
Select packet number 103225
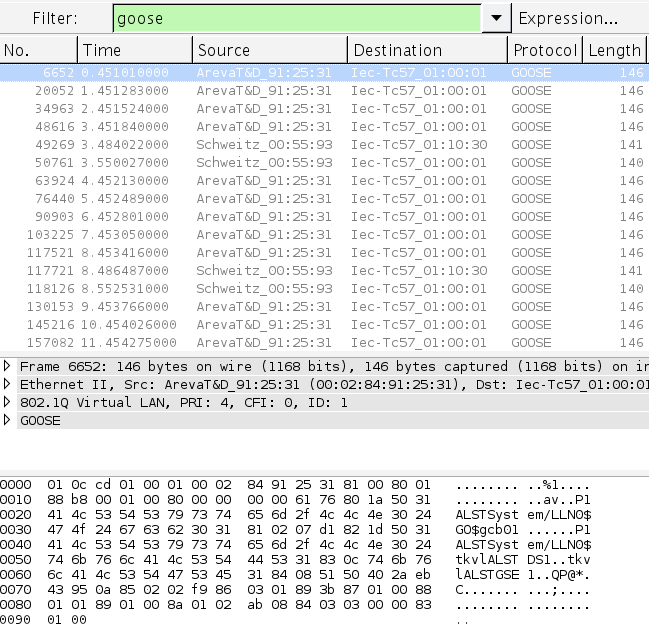pos(324,235)
